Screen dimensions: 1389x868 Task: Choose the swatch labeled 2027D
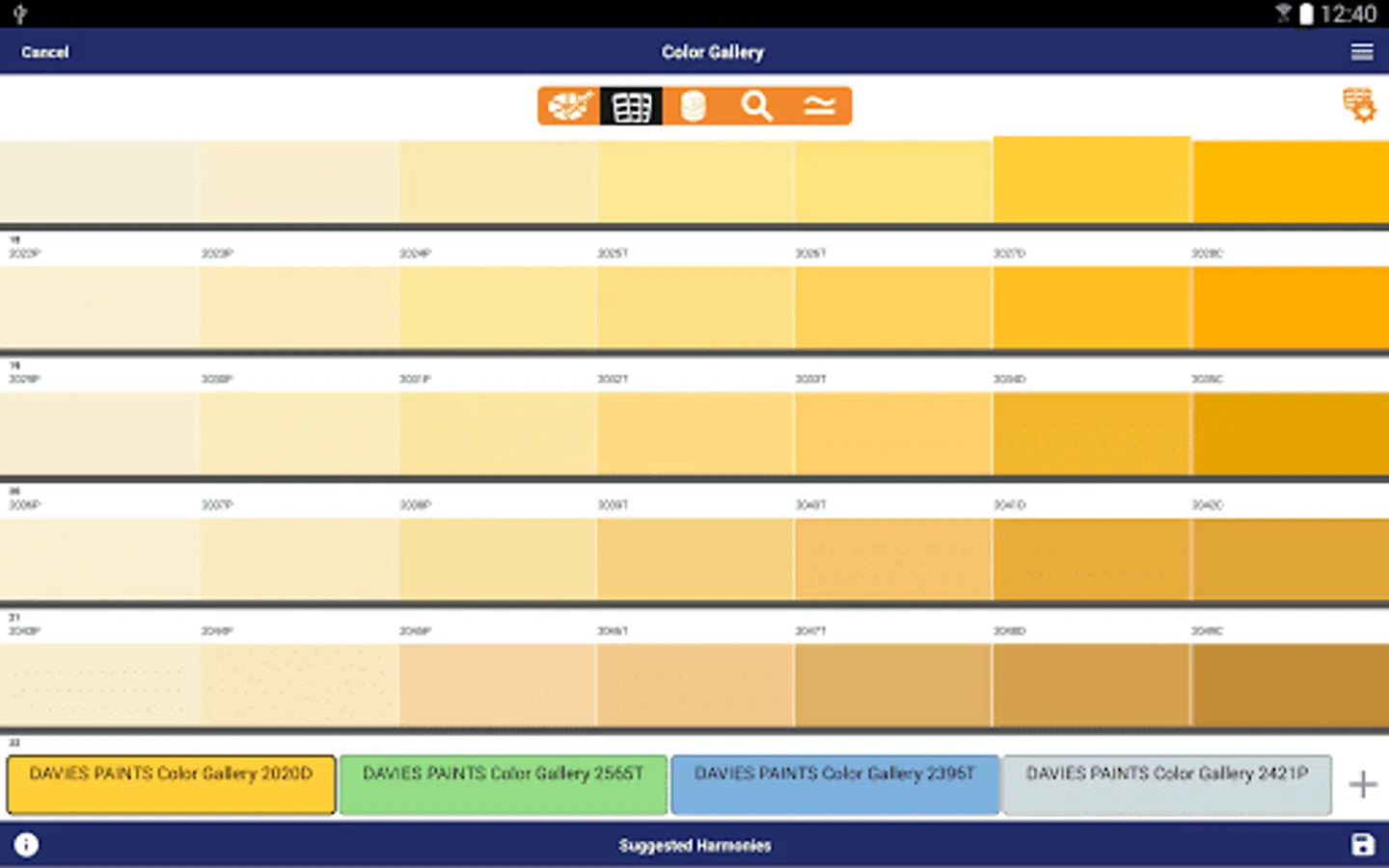coord(1092,308)
